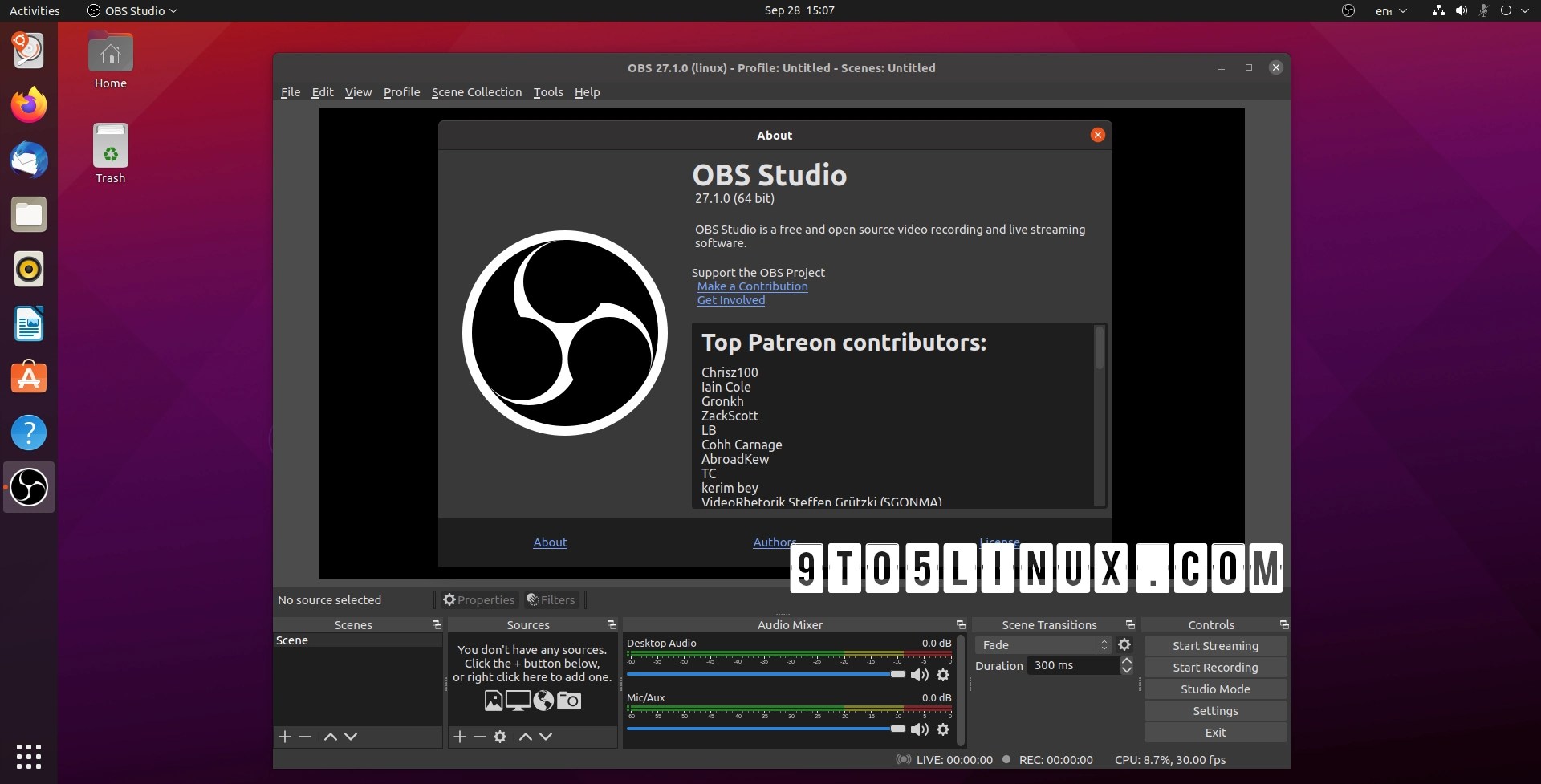
Task: Open the OBS Studio title menu in top bar
Action: pyautogui.click(x=132, y=10)
